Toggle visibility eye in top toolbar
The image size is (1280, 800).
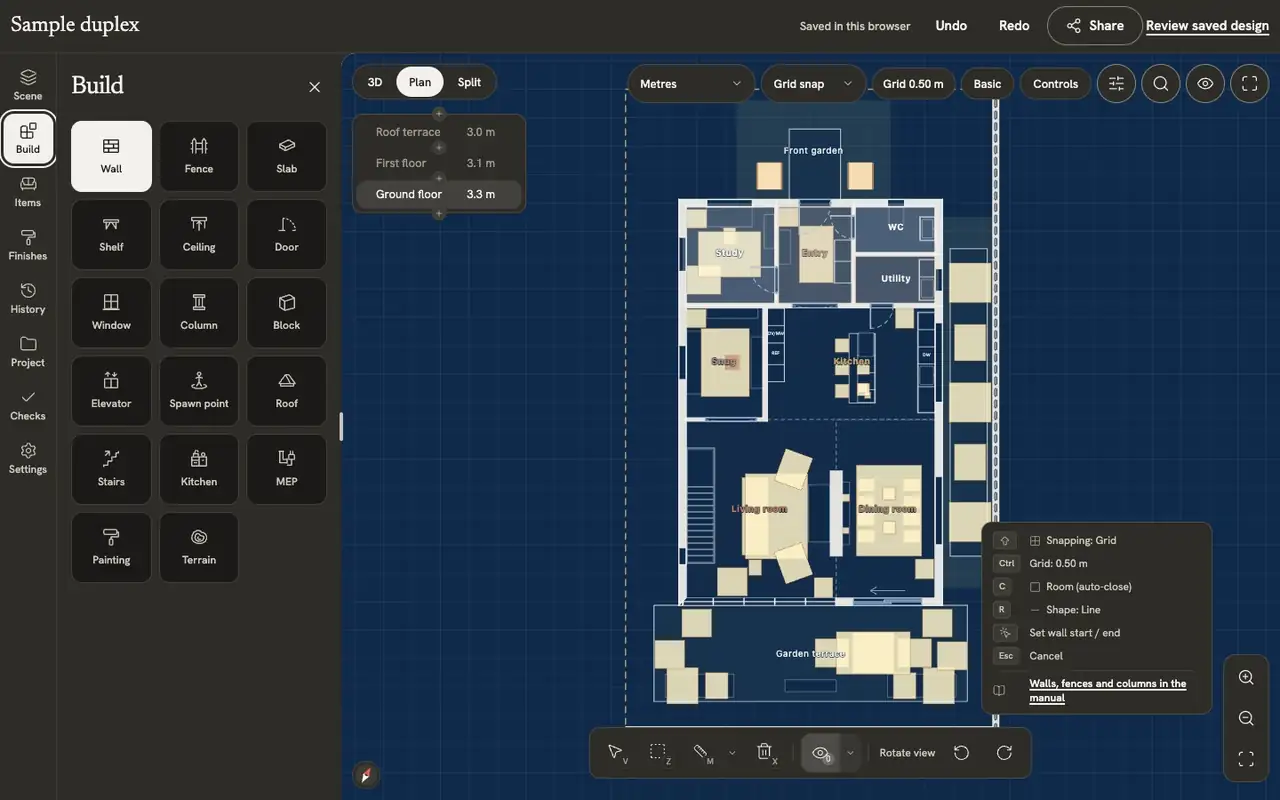click(x=1205, y=84)
